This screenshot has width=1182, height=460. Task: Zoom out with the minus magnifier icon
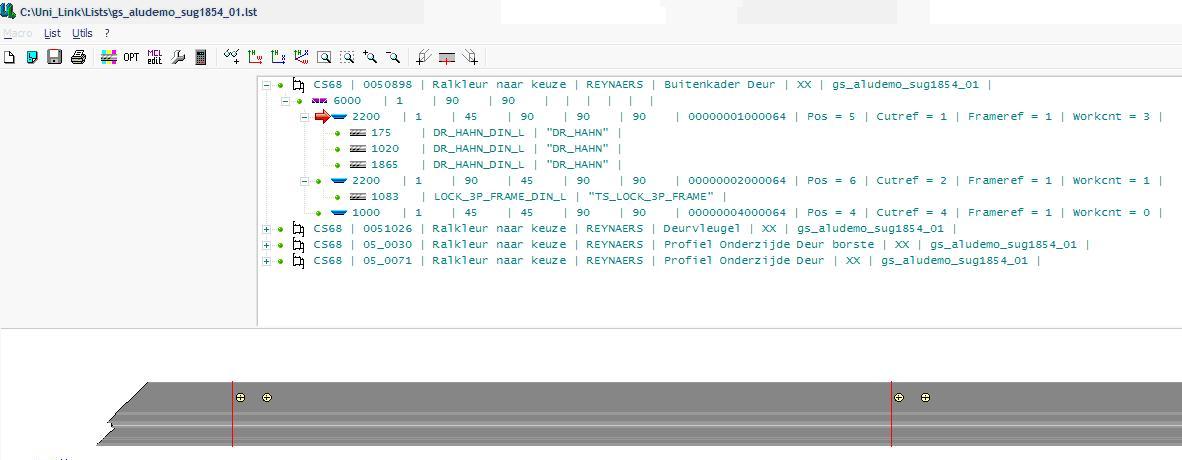click(393, 57)
